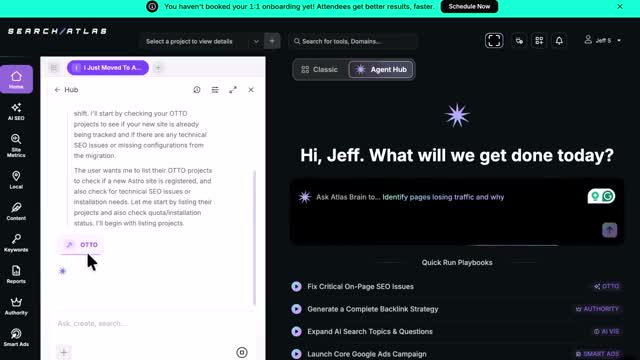Open Smart Ads in the sidebar
Image resolution: width=640 pixels, height=360 pixels.
(16, 337)
